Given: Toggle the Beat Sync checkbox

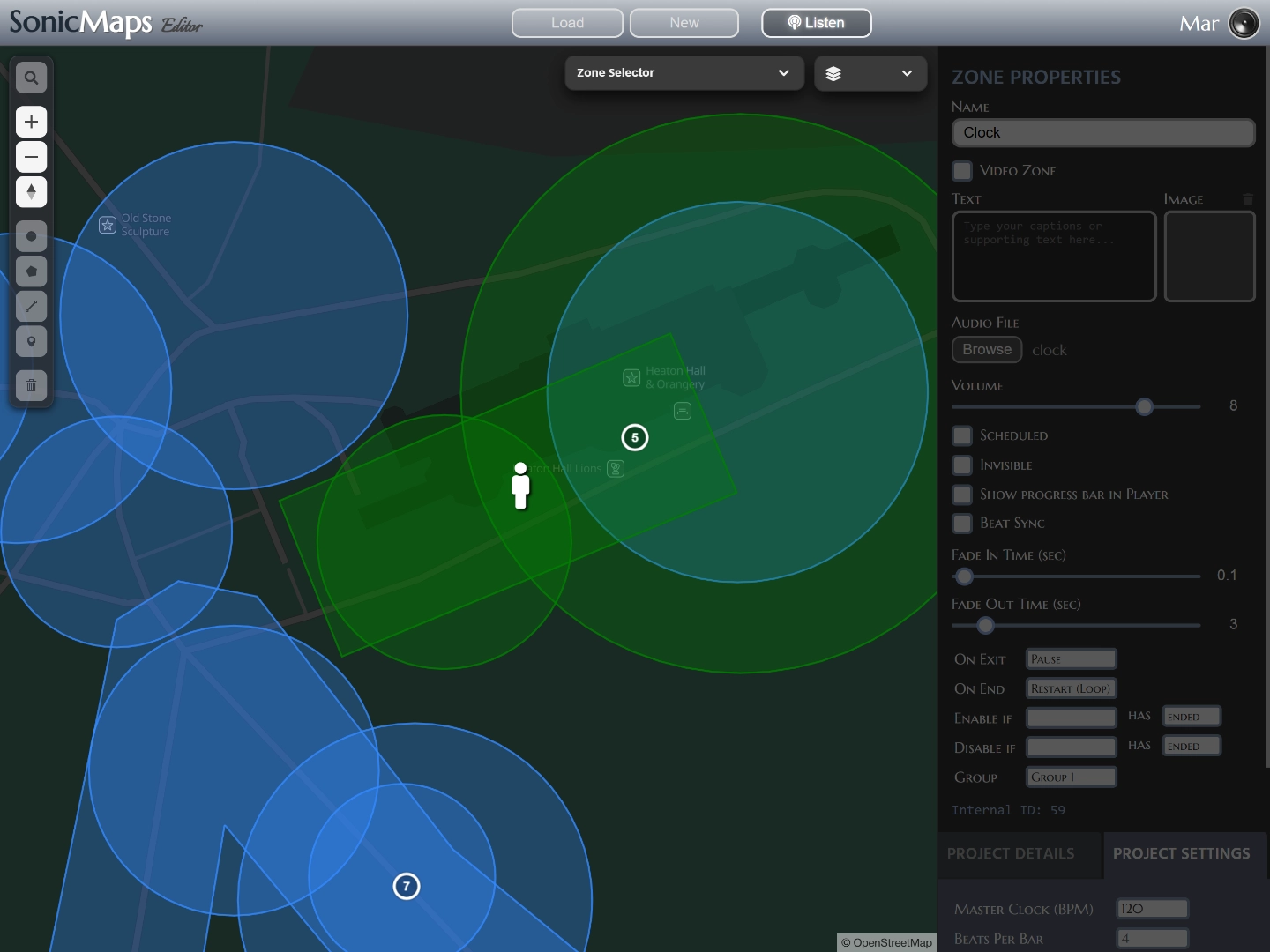Looking at the screenshot, I should [x=962, y=524].
